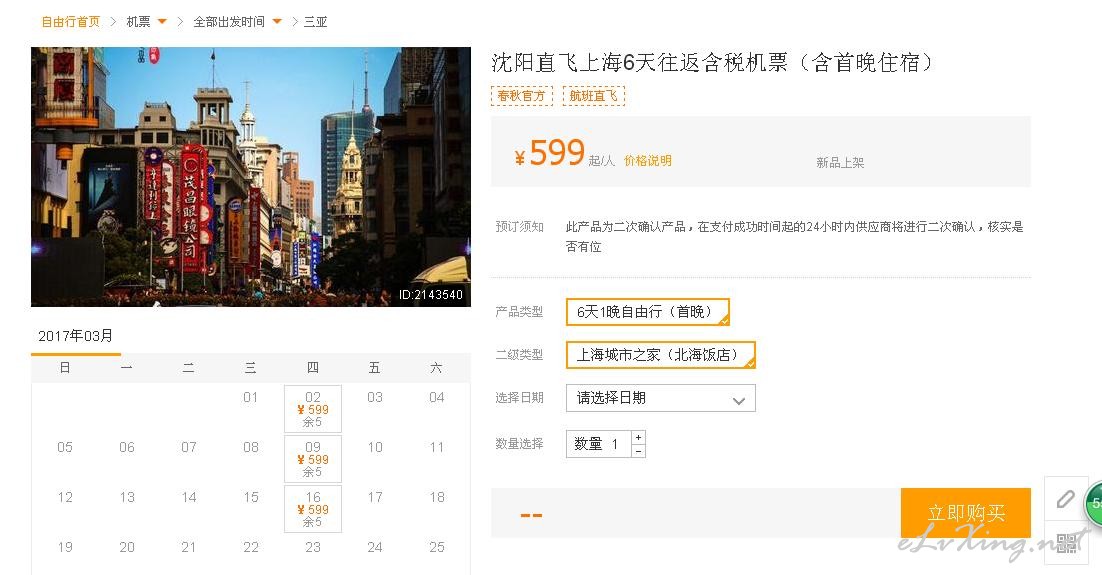Open the 自由行首页 breadcrumb link
Screen dimensions: 1102x575
[70, 22]
